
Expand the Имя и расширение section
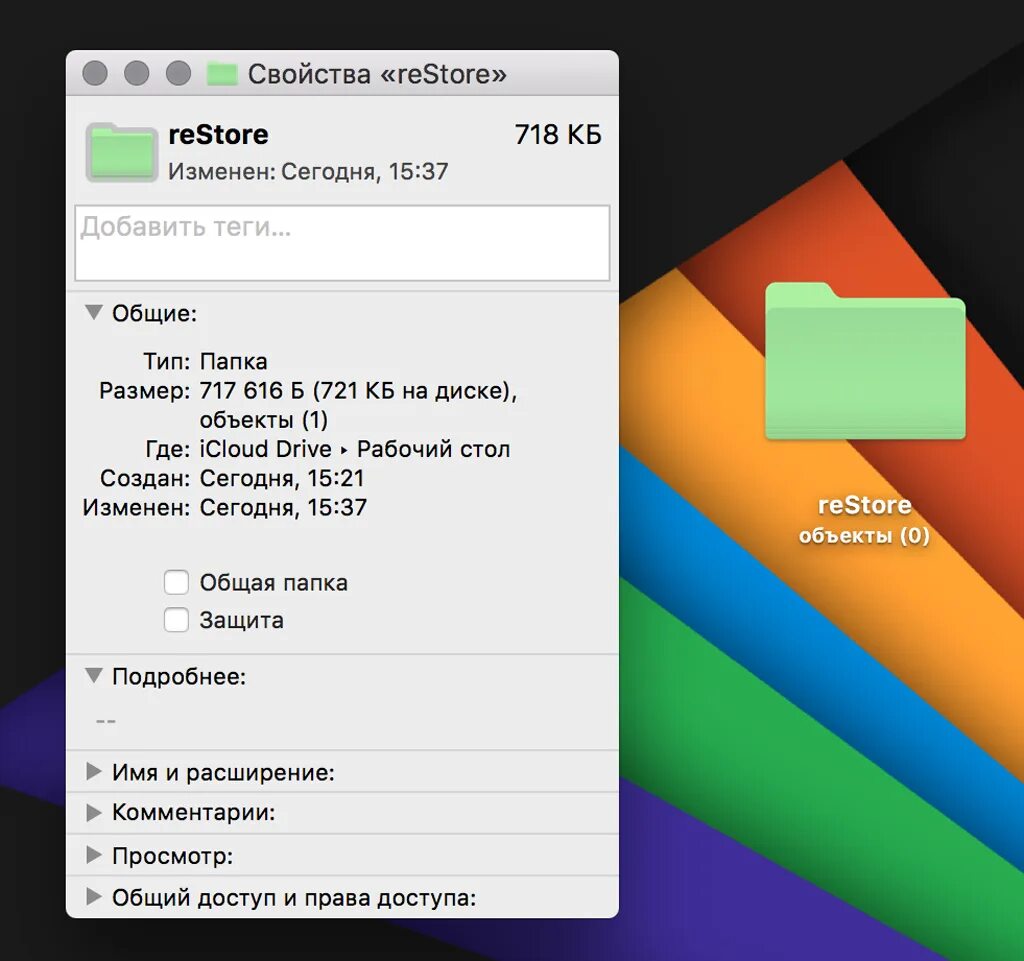pos(94,772)
